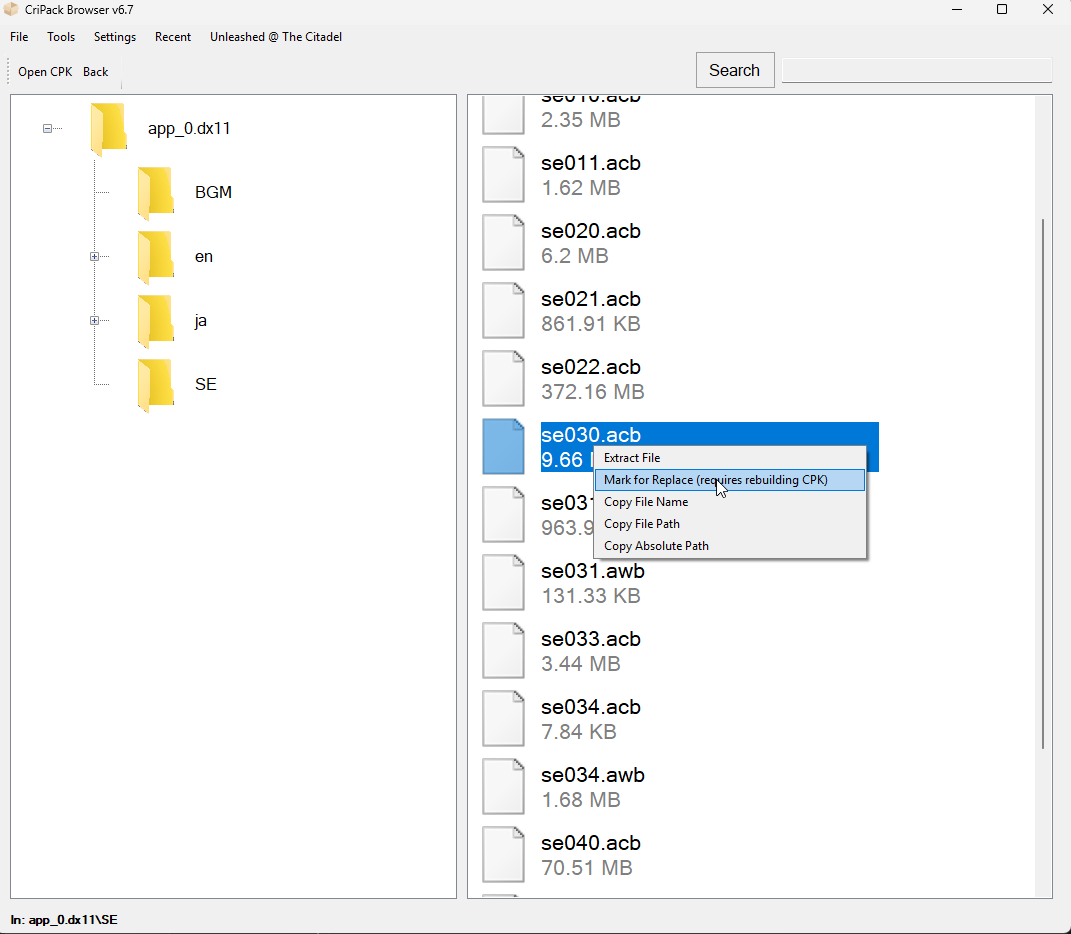Choose Copy Absolute Path option
Image resolution: width=1071 pixels, height=934 pixels.
pos(656,546)
